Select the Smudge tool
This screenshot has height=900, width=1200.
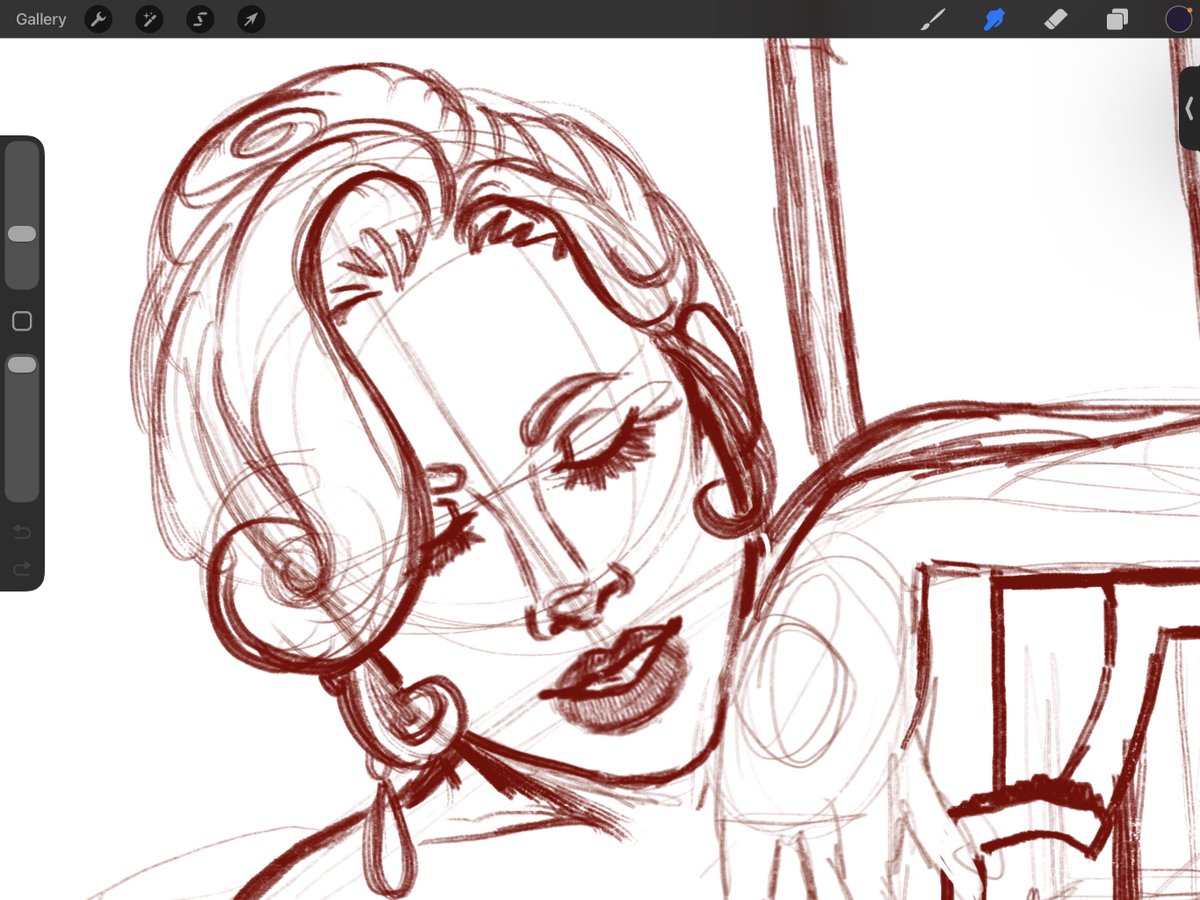click(994, 19)
